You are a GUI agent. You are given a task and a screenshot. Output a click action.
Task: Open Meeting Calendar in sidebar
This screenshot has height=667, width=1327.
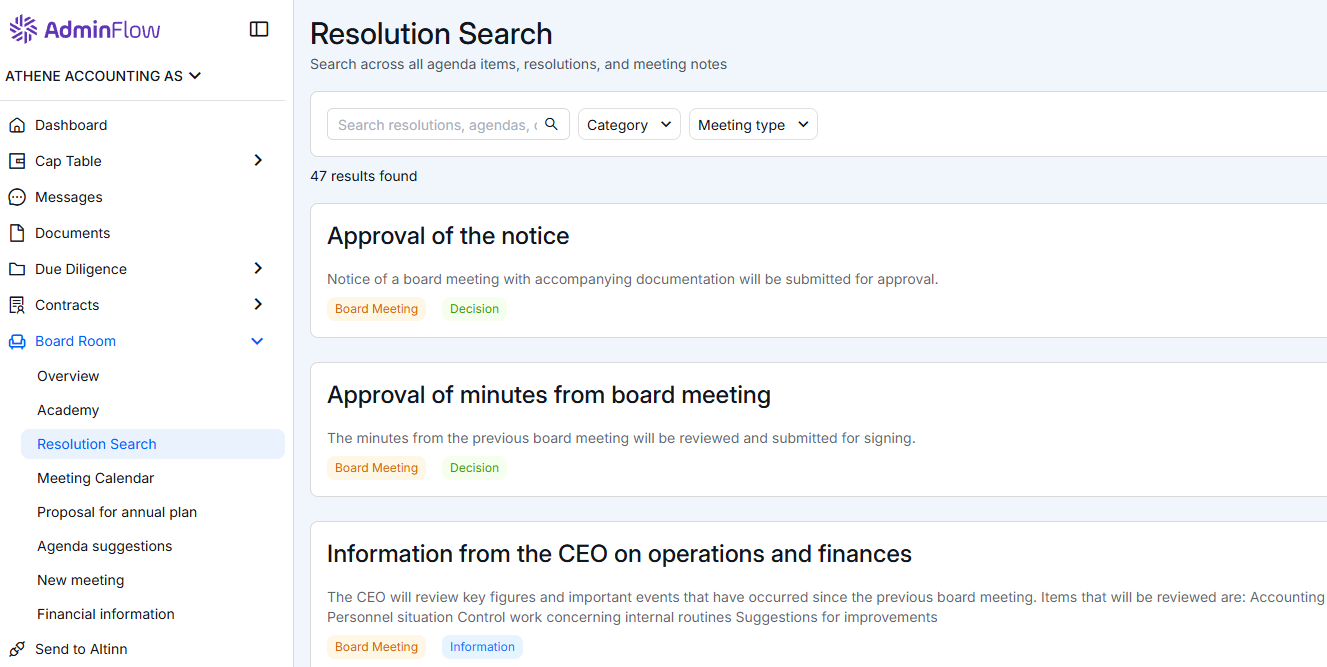pos(96,478)
